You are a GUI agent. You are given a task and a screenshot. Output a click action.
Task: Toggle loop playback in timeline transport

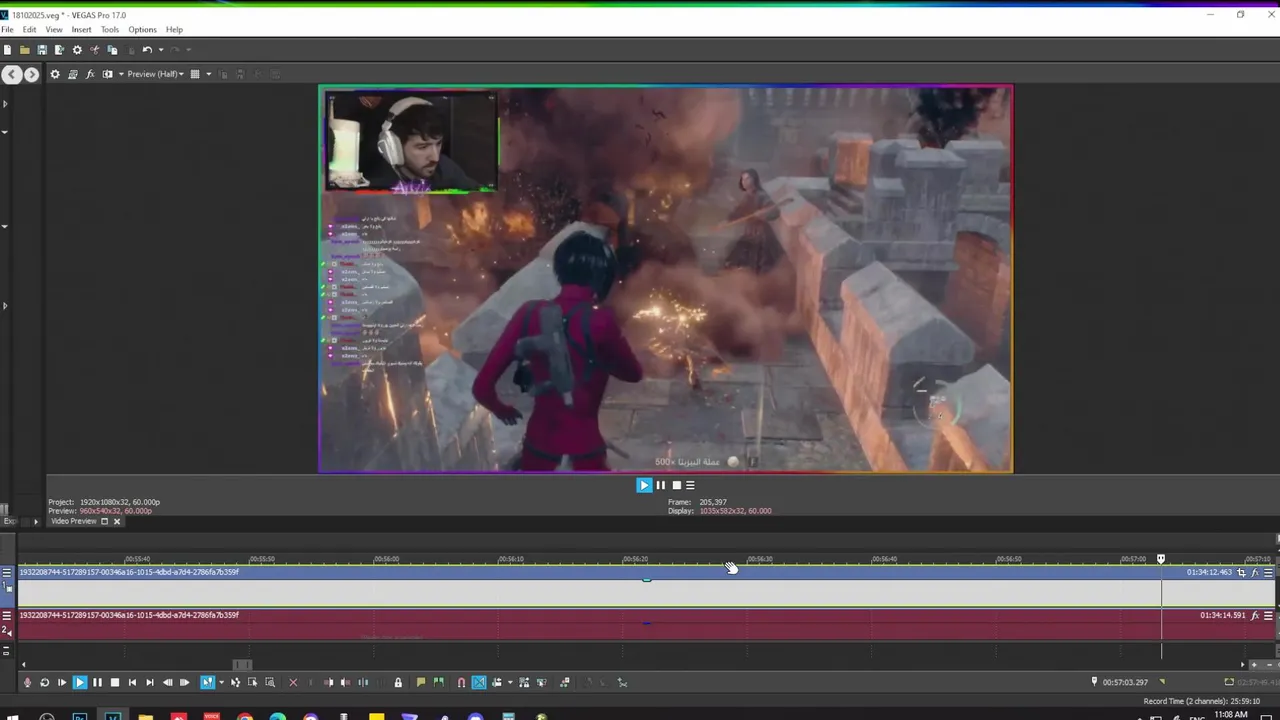point(44,682)
